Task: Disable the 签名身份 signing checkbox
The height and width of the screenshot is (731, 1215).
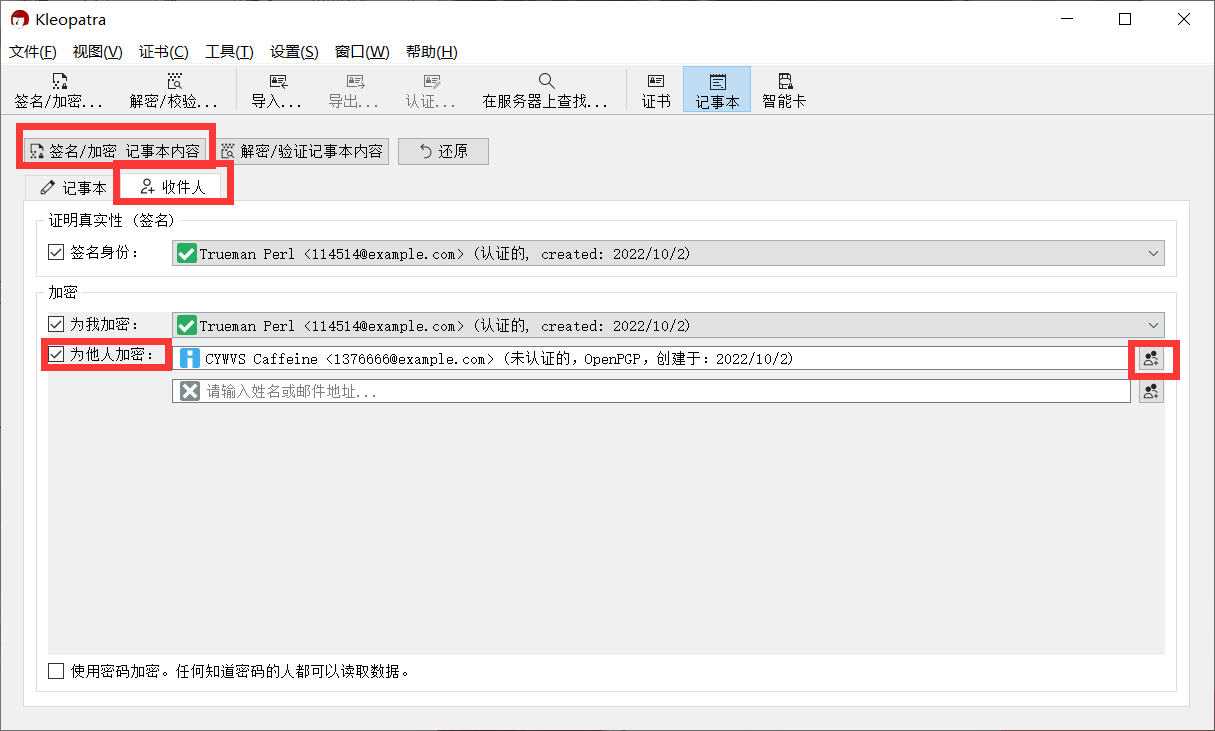Action: pyautogui.click(x=55, y=252)
